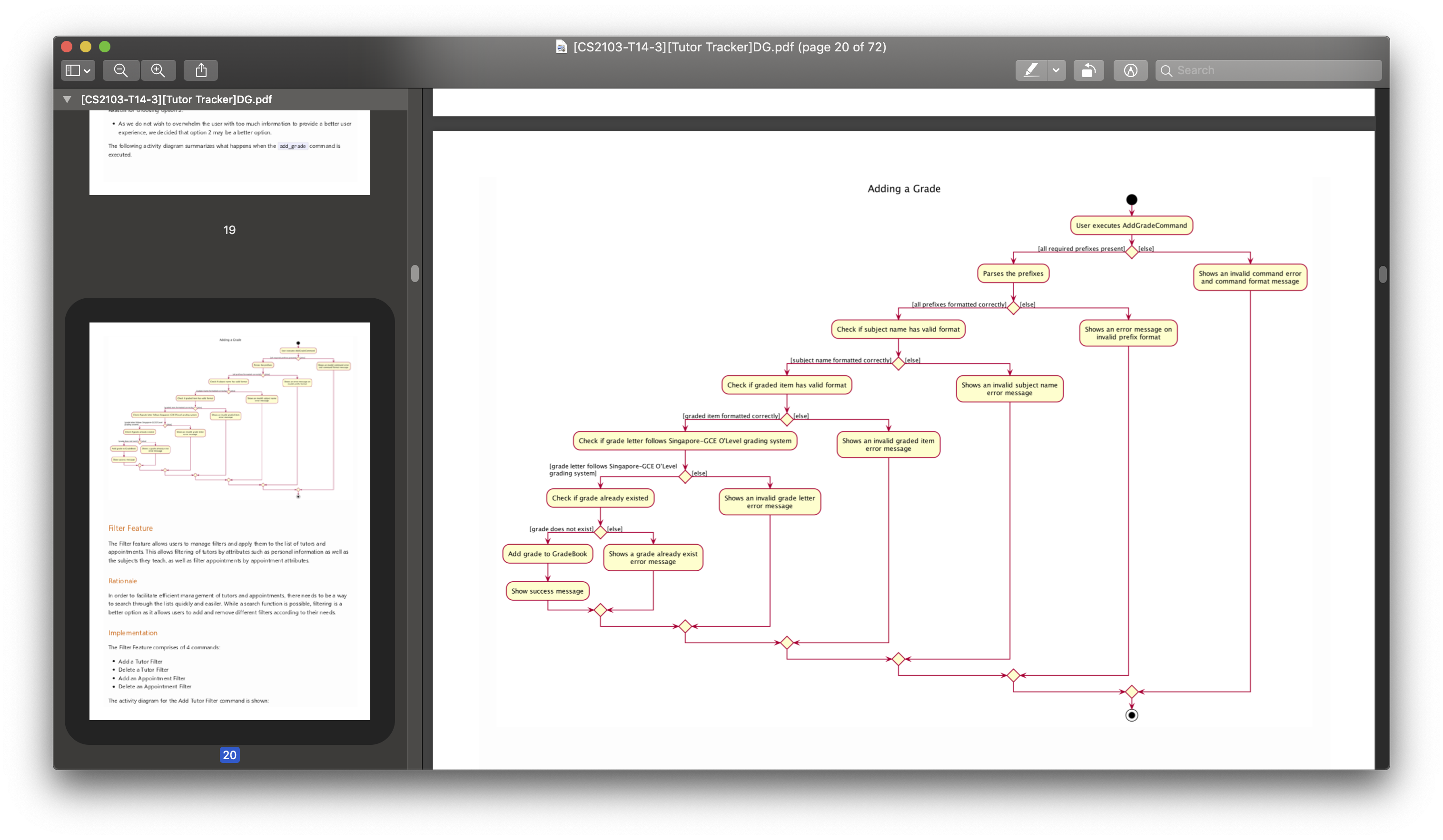Click the yellow minimize window button
The height and width of the screenshot is (840, 1443).
[85, 47]
